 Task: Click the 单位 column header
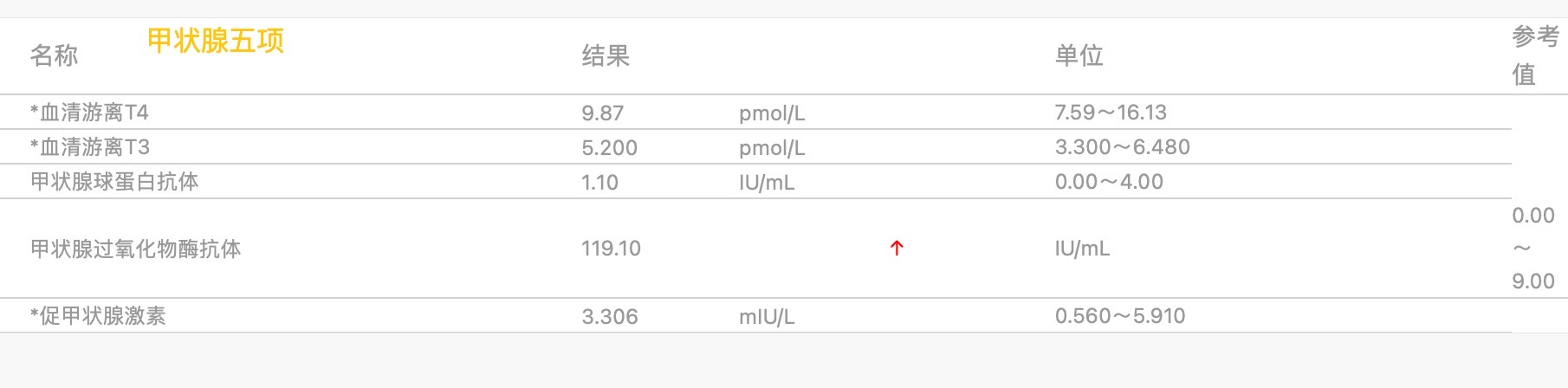click(x=1079, y=56)
